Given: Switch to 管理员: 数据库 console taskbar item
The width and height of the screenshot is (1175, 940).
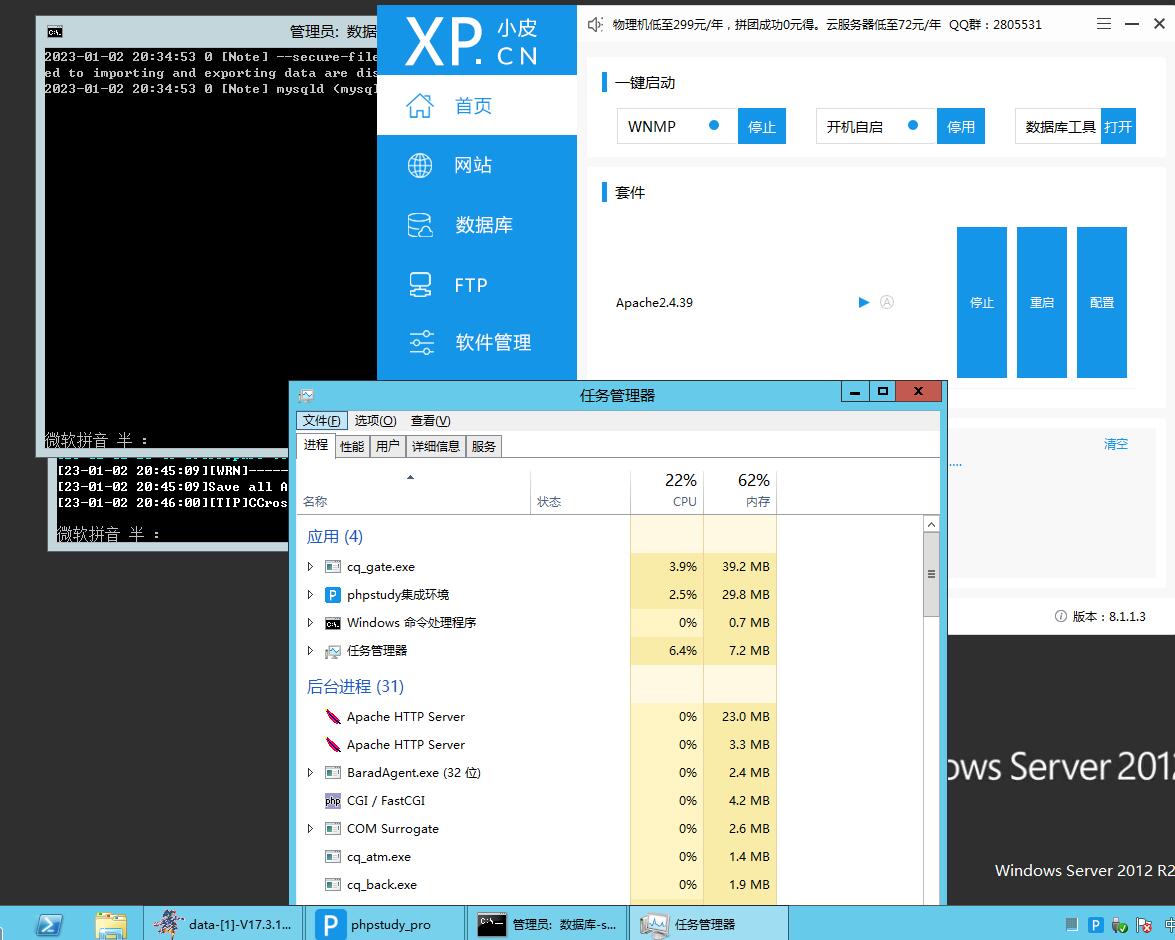Looking at the screenshot, I should click(x=546, y=924).
